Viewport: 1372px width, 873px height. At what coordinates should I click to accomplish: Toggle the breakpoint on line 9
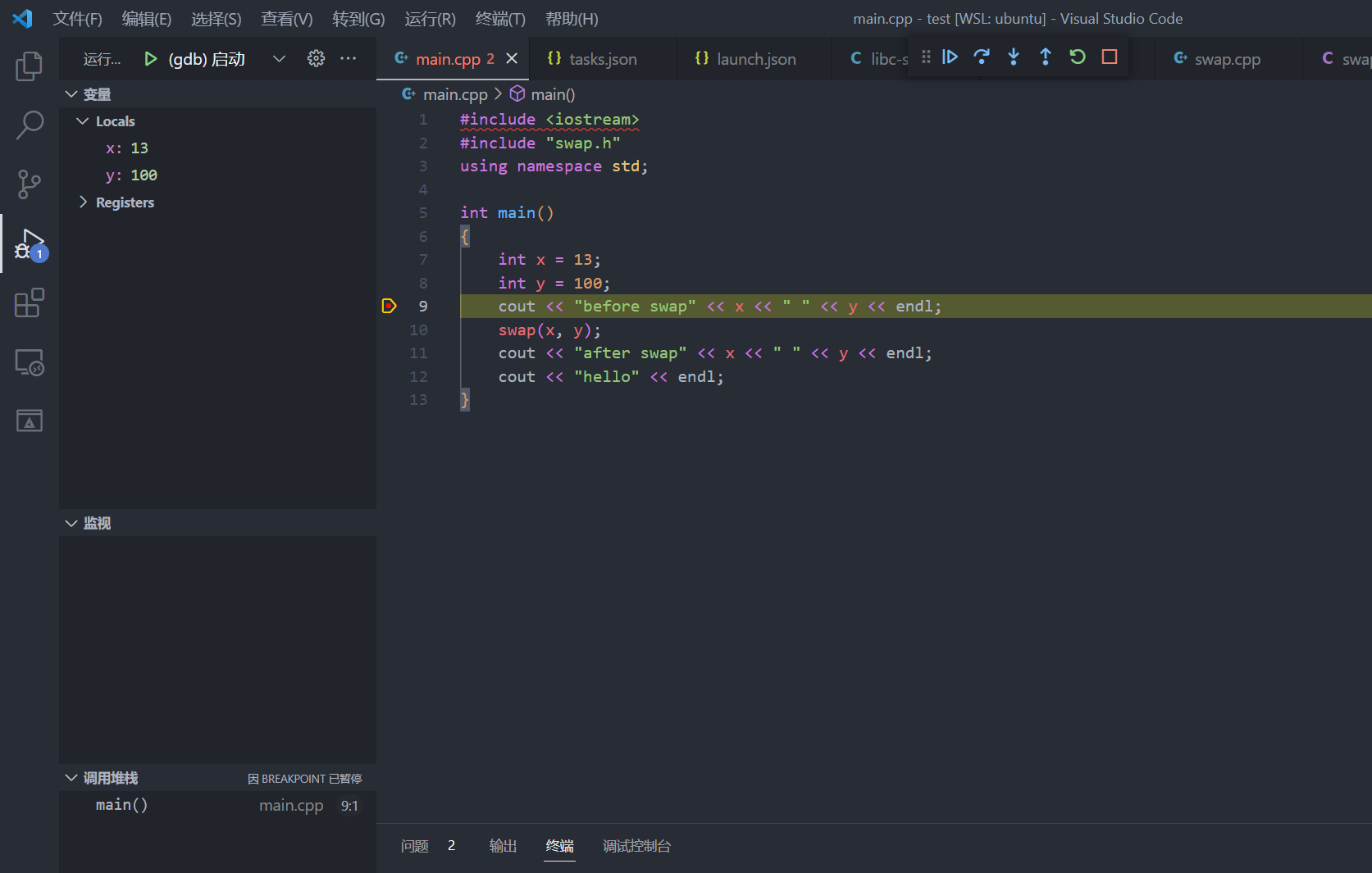click(x=388, y=306)
